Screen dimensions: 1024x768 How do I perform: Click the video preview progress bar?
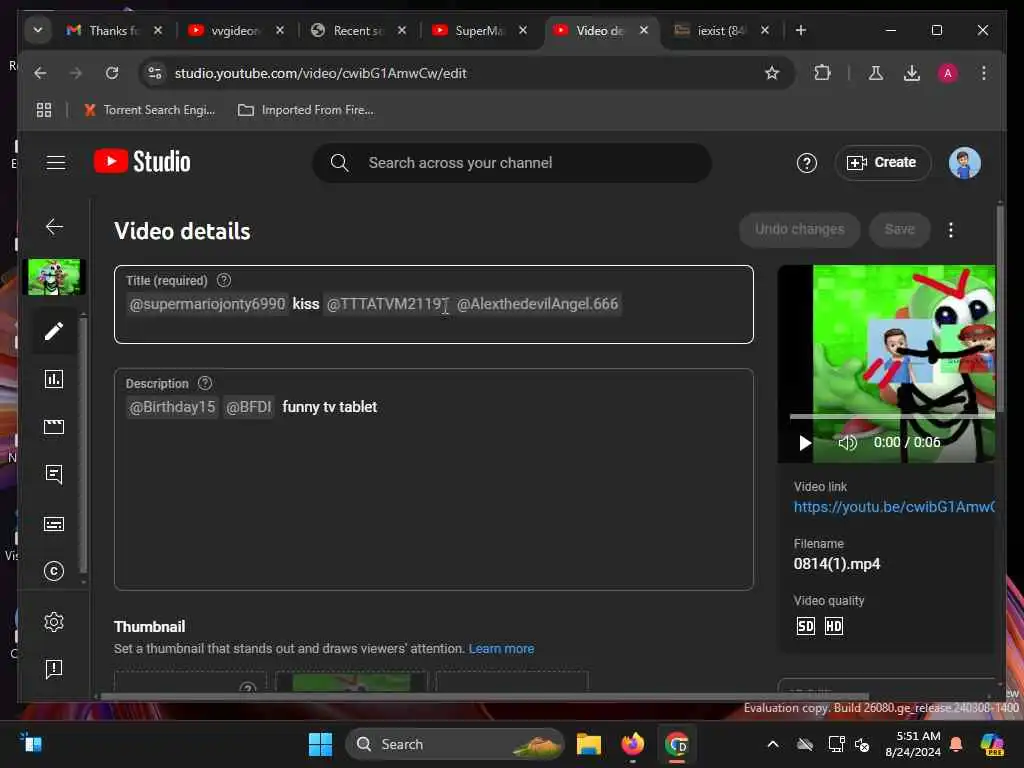(892, 416)
